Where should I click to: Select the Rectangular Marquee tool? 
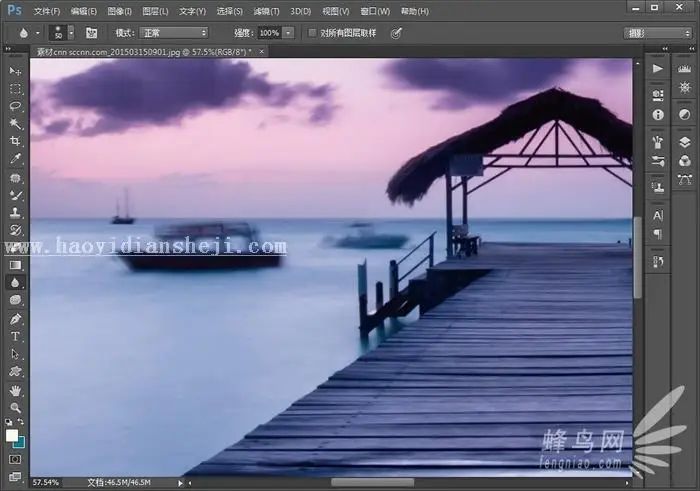tap(15, 89)
